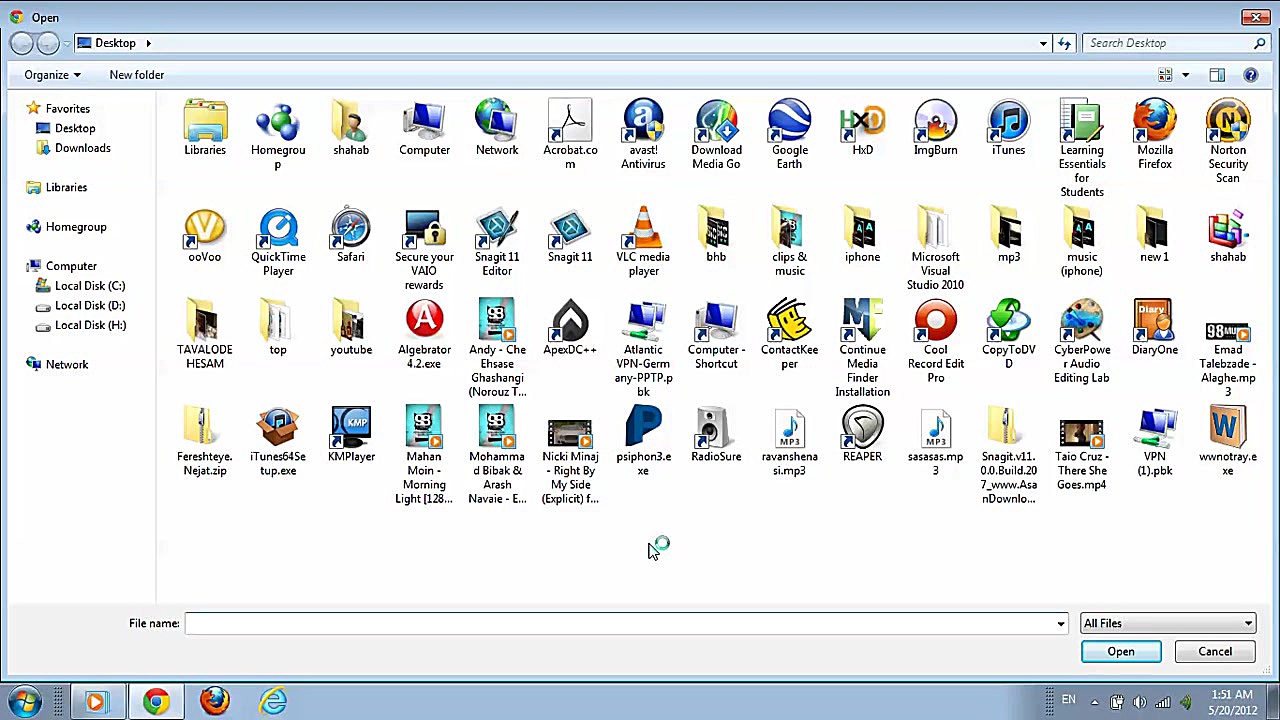The image size is (1280, 720).
Task: Create a New folder
Action: (x=137, y=75)
